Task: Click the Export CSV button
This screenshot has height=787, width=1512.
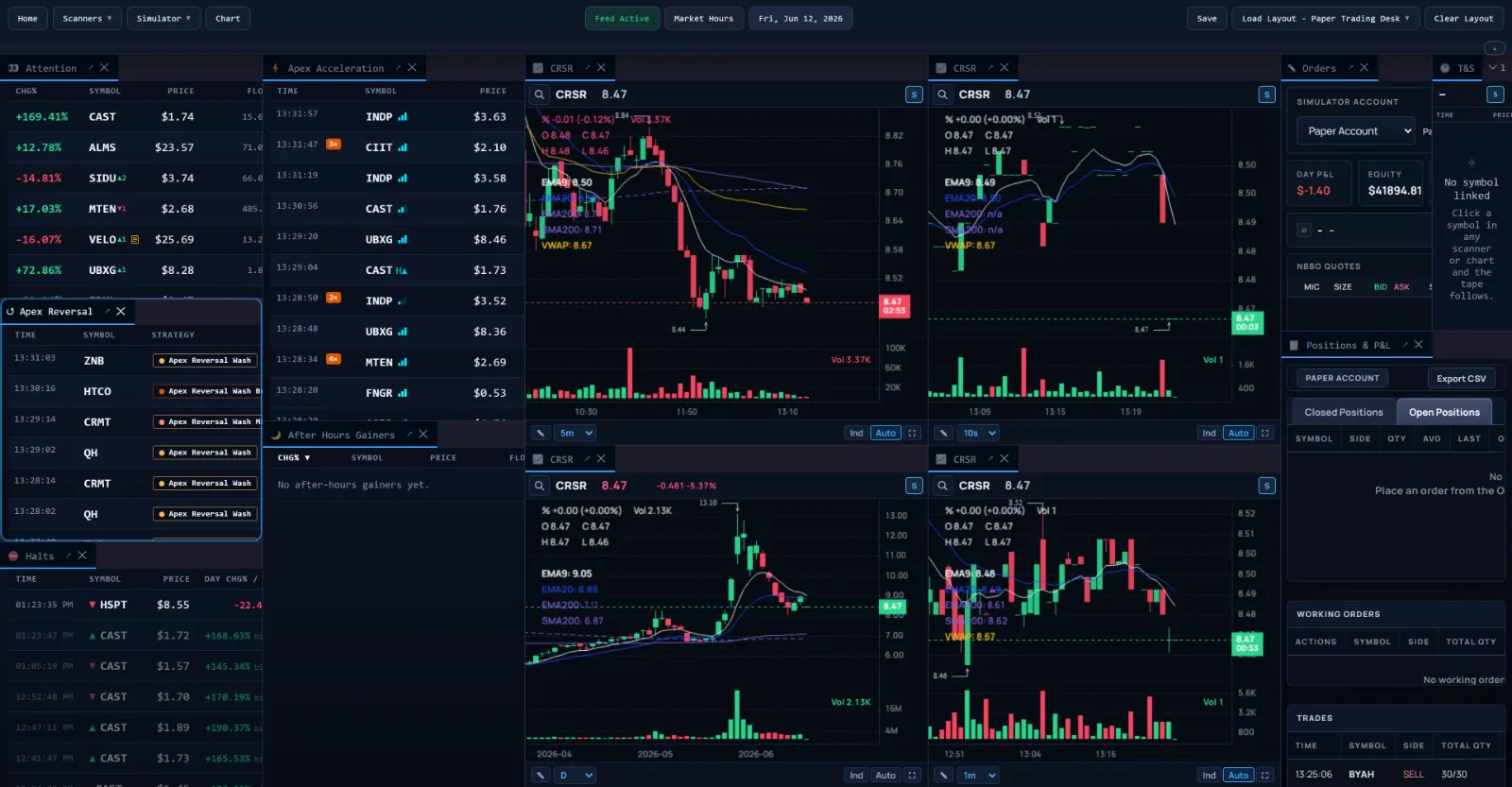Action: click(1461, 378)
